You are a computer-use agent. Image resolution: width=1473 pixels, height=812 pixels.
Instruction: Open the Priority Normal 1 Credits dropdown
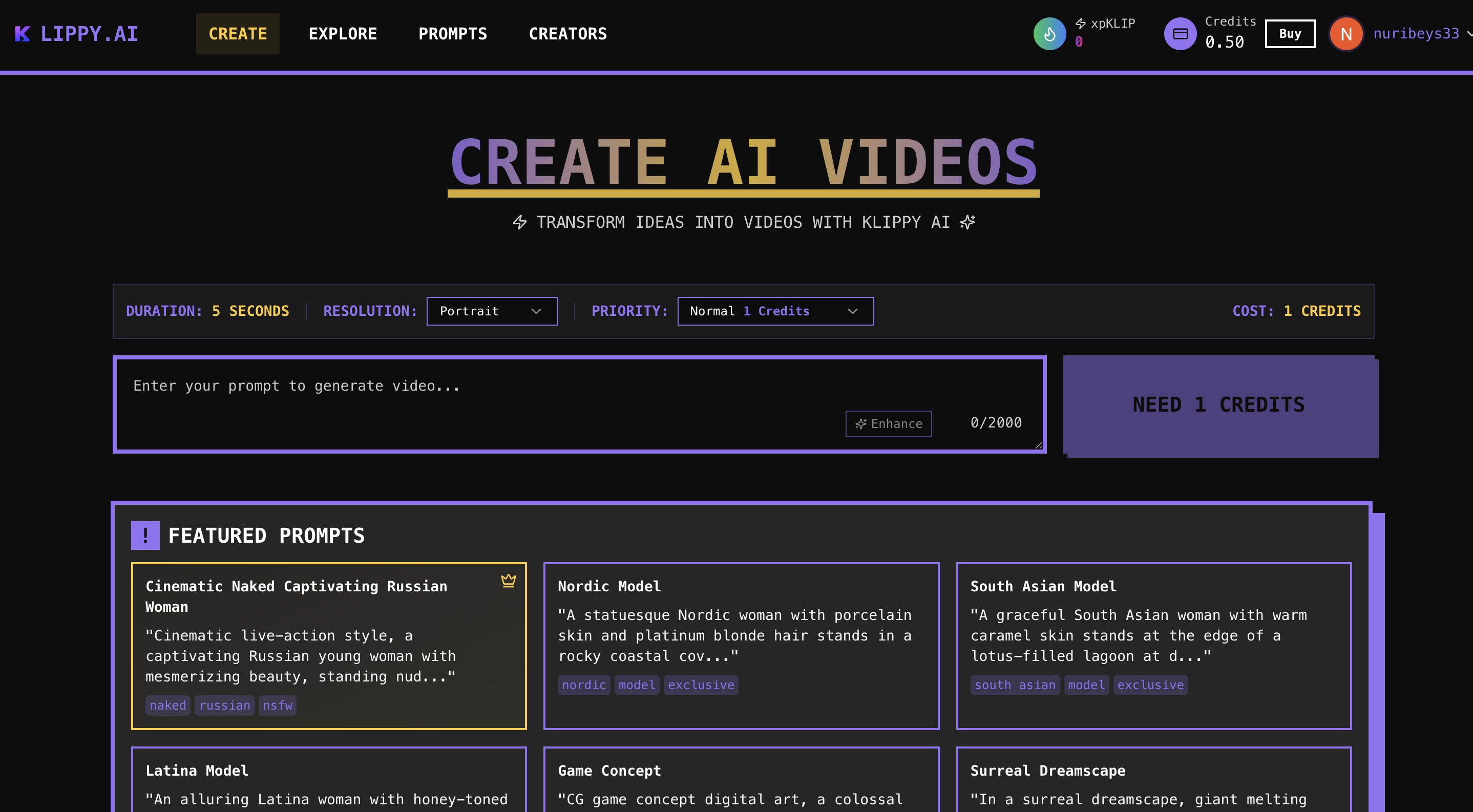tap(775, 311)
